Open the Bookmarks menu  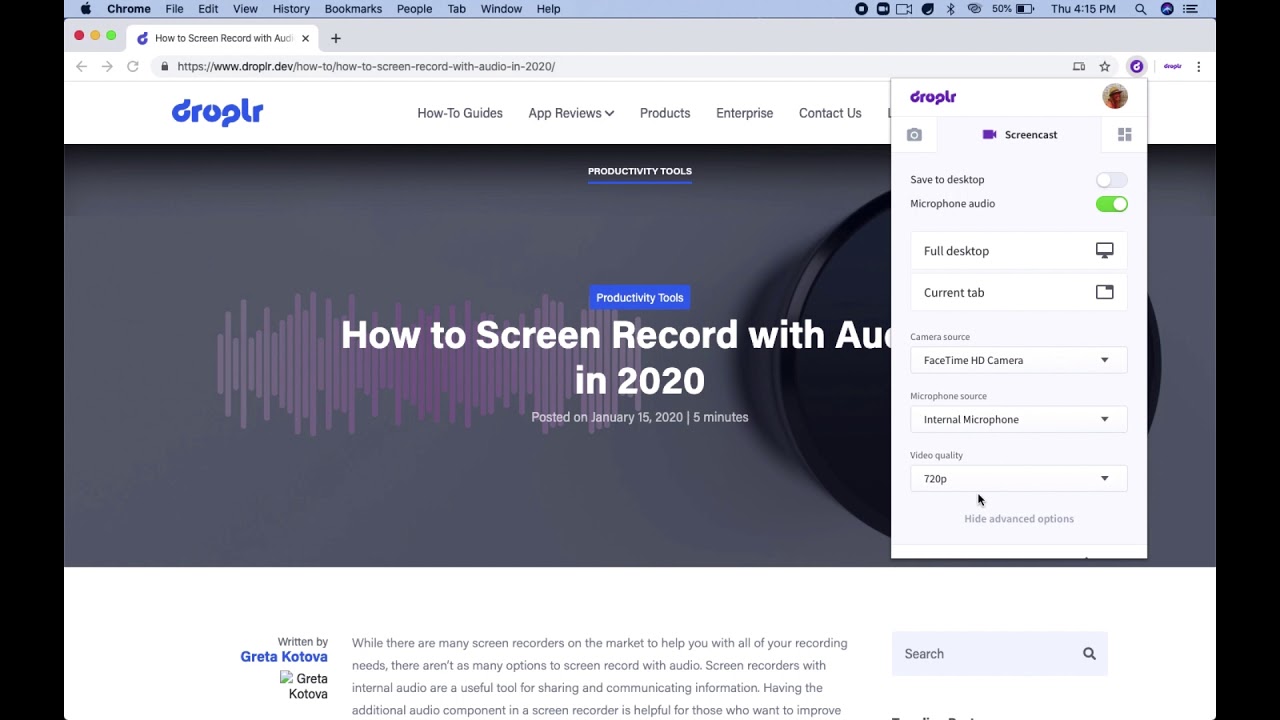pos(353,9)
